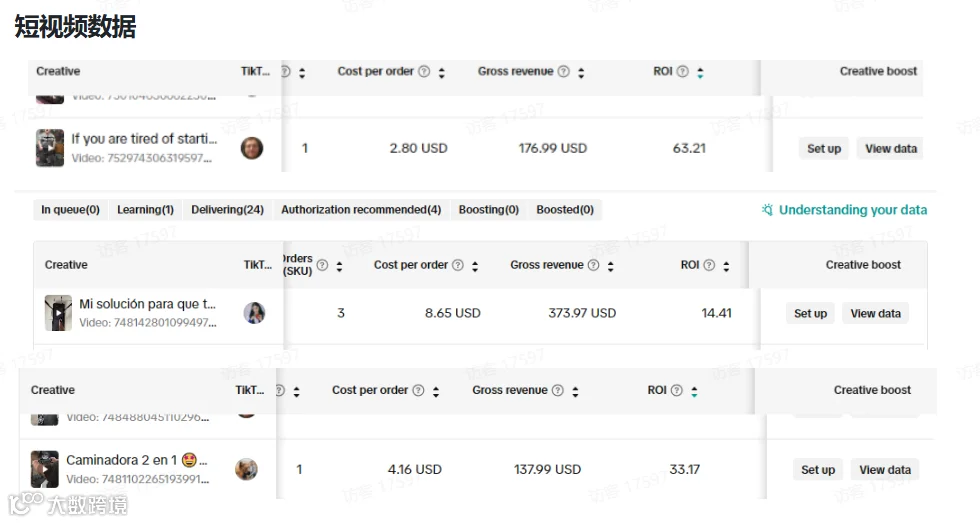The width and height of the screenshot is (980, 523).
Task: Sort by ROI above the 33.17 value
Action: coord(693,391)
